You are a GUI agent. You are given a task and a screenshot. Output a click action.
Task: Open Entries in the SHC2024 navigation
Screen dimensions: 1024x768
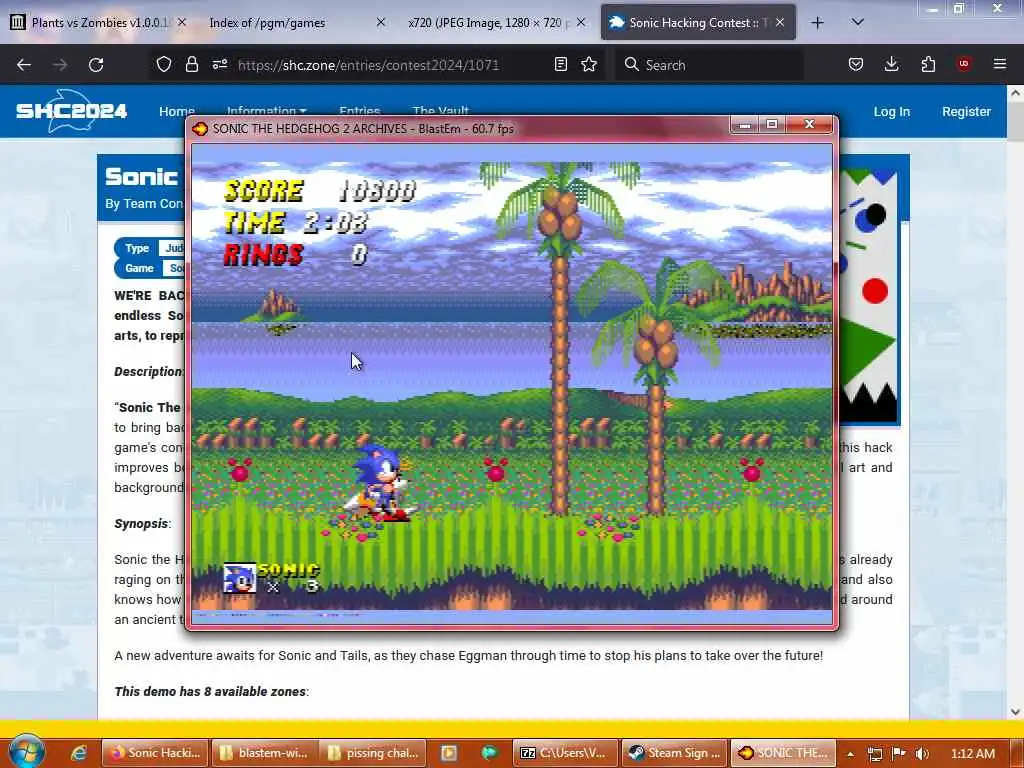point(359,111)
